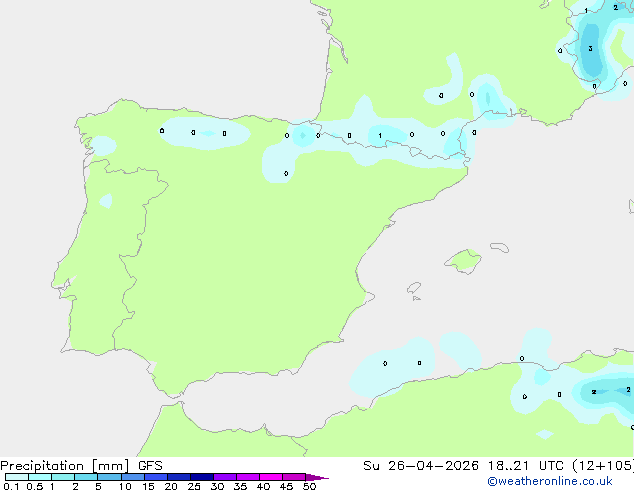Click Mallorca island on the map
634x490 pixels.
point(464,261)
